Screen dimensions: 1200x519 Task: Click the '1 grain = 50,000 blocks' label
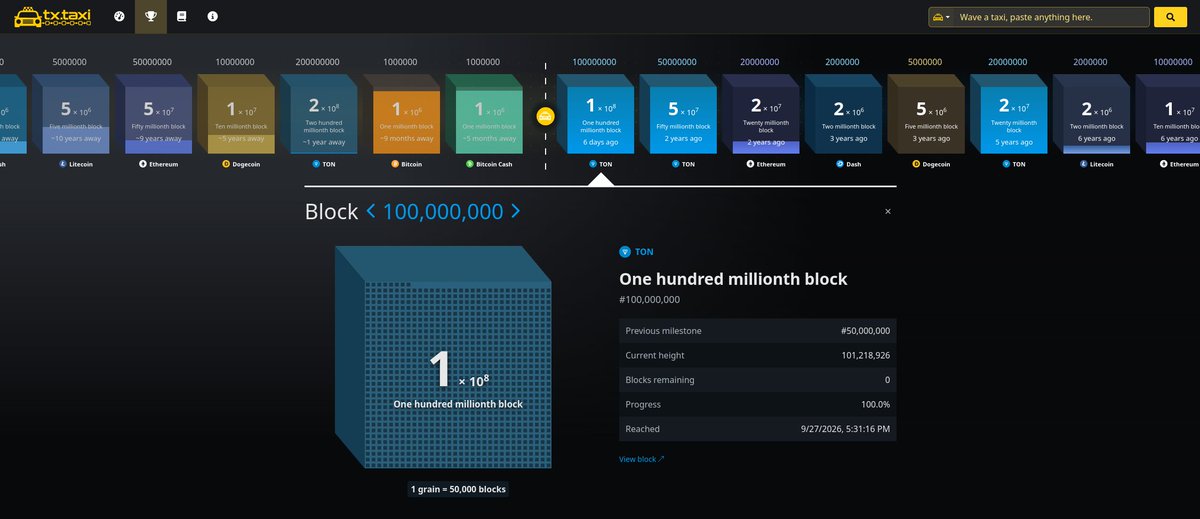pyautogui.click(x=458, y=489)
